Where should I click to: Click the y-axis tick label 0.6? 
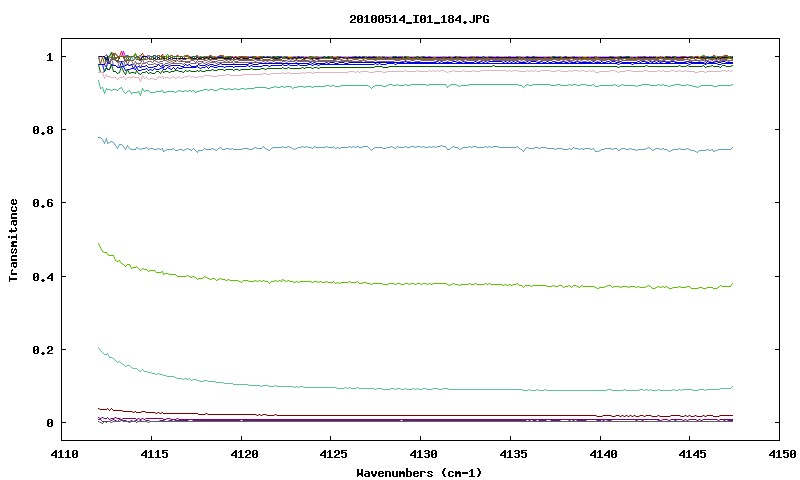coord(43,203)
